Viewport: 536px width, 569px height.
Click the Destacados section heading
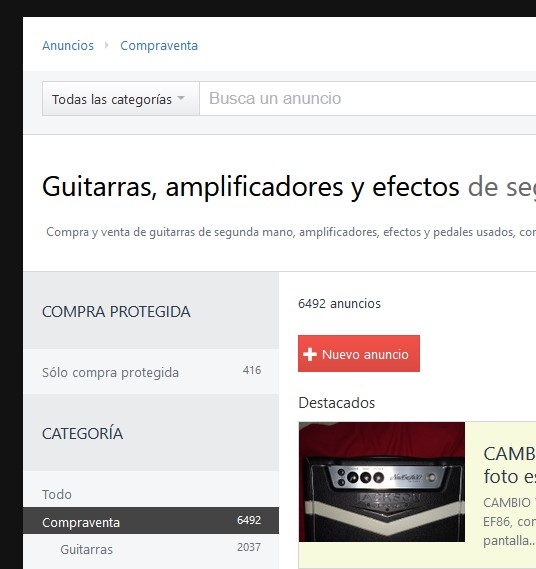pyautogui.click(x=337, y=403)
